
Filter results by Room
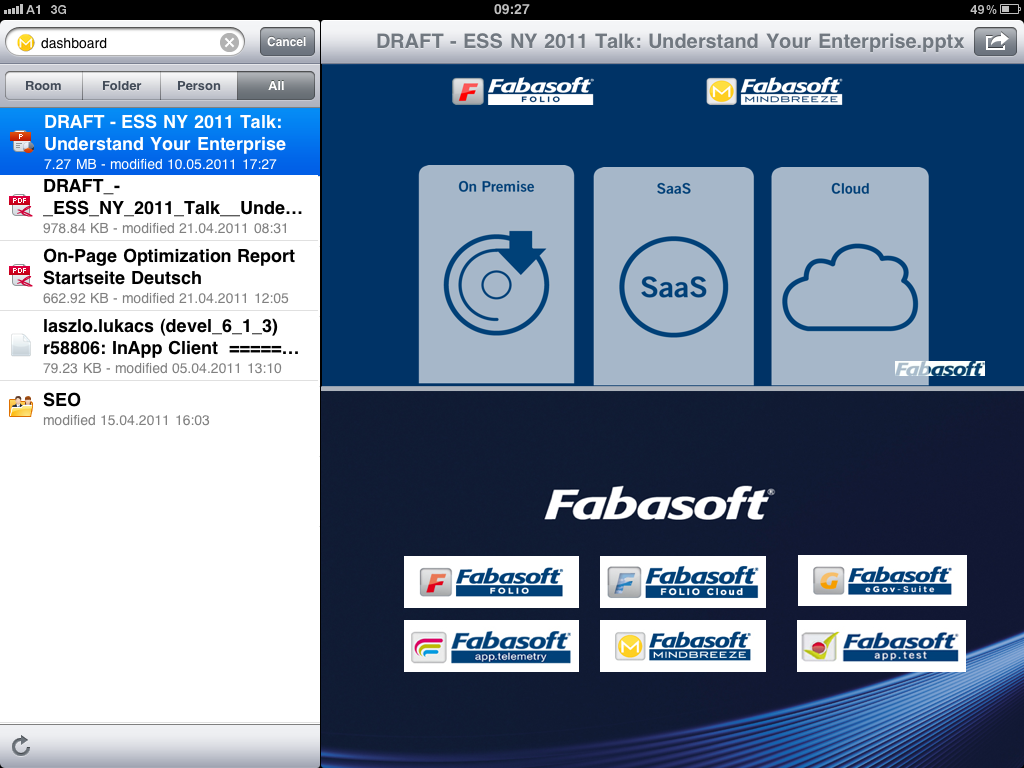click(43, 86)
